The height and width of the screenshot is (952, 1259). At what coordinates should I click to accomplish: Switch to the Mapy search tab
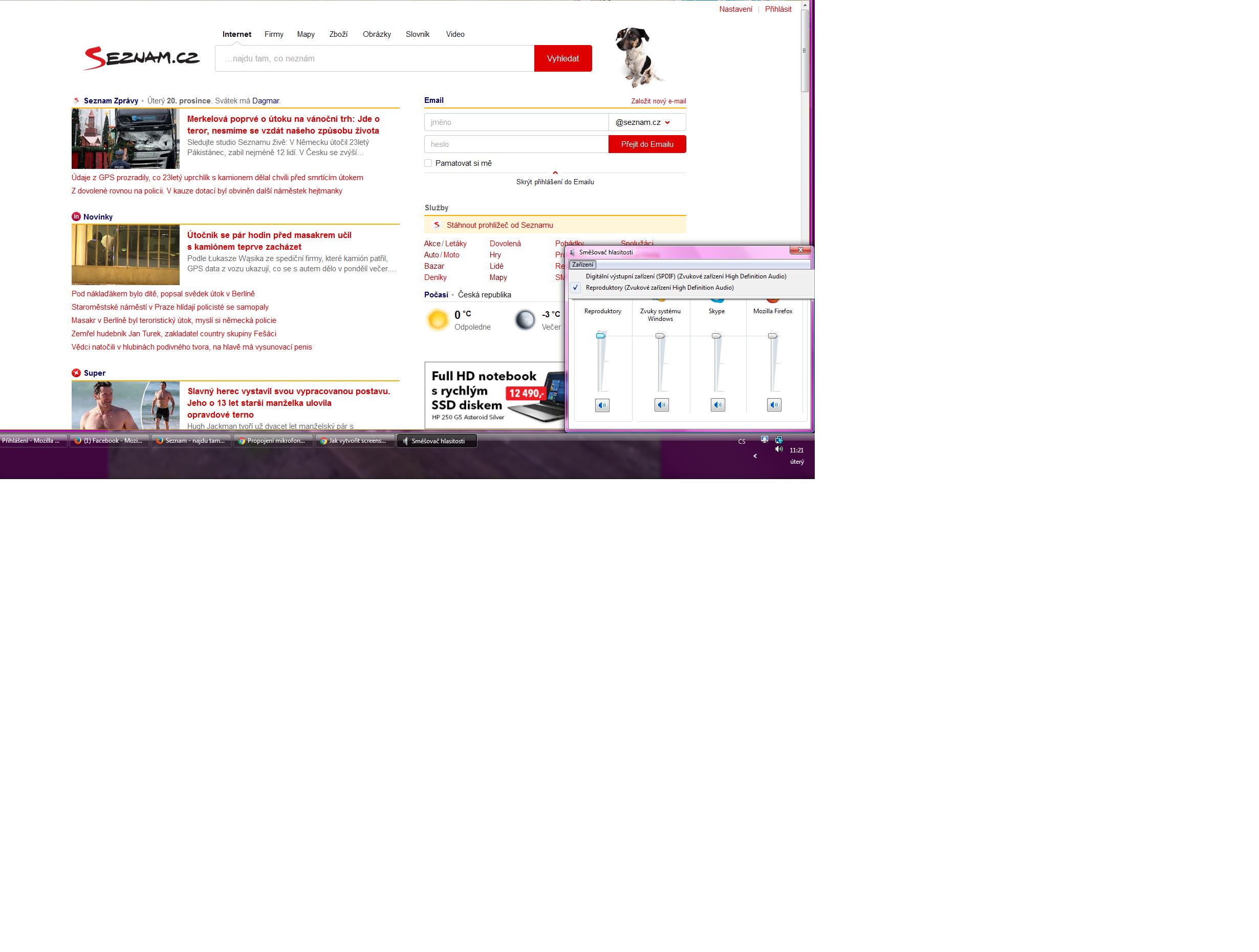(x=306, y=34)
